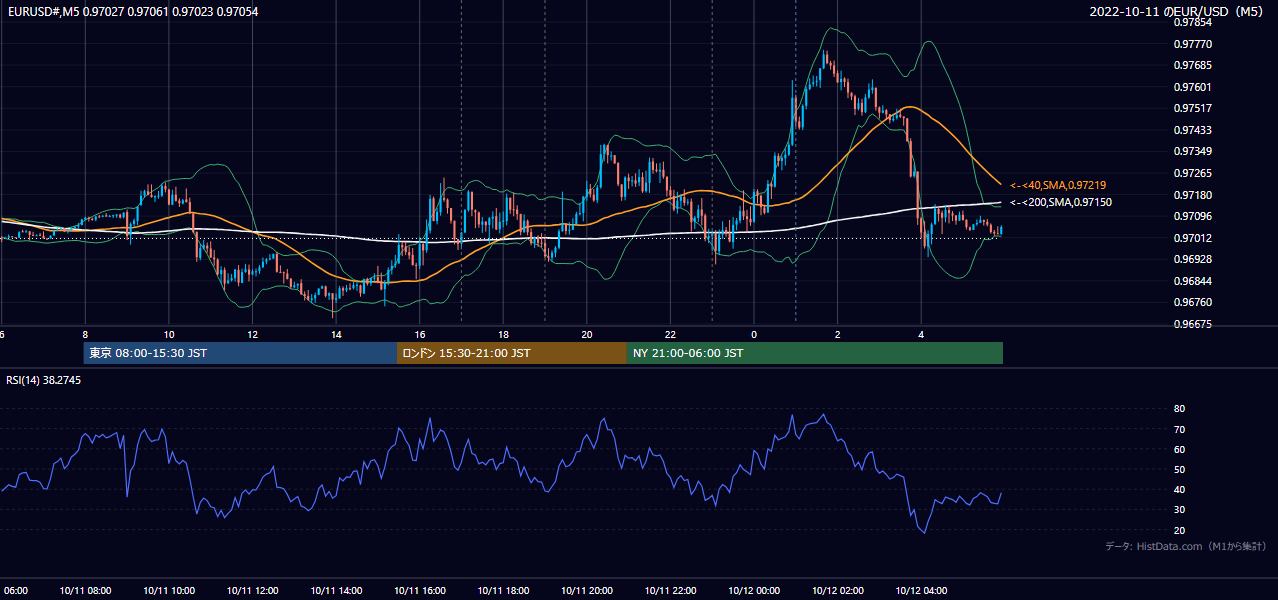Click the '10/12 02:00' bottom time label
The height and width of the screenshot is (600, 1278).
click(838, 591)
